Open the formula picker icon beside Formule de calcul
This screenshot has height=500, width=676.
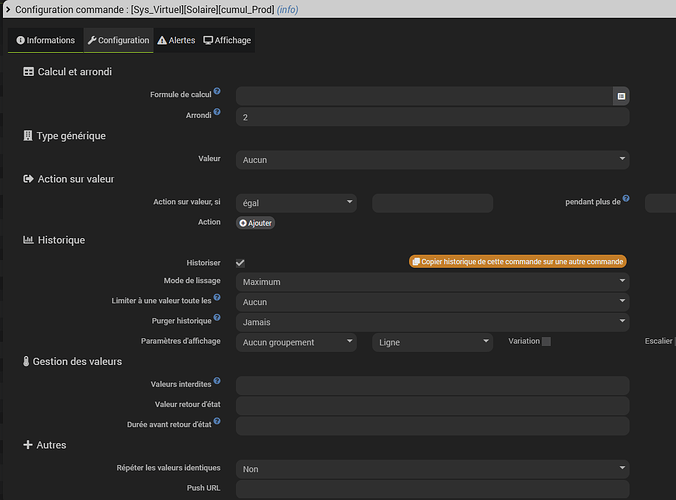pos(621,96)
